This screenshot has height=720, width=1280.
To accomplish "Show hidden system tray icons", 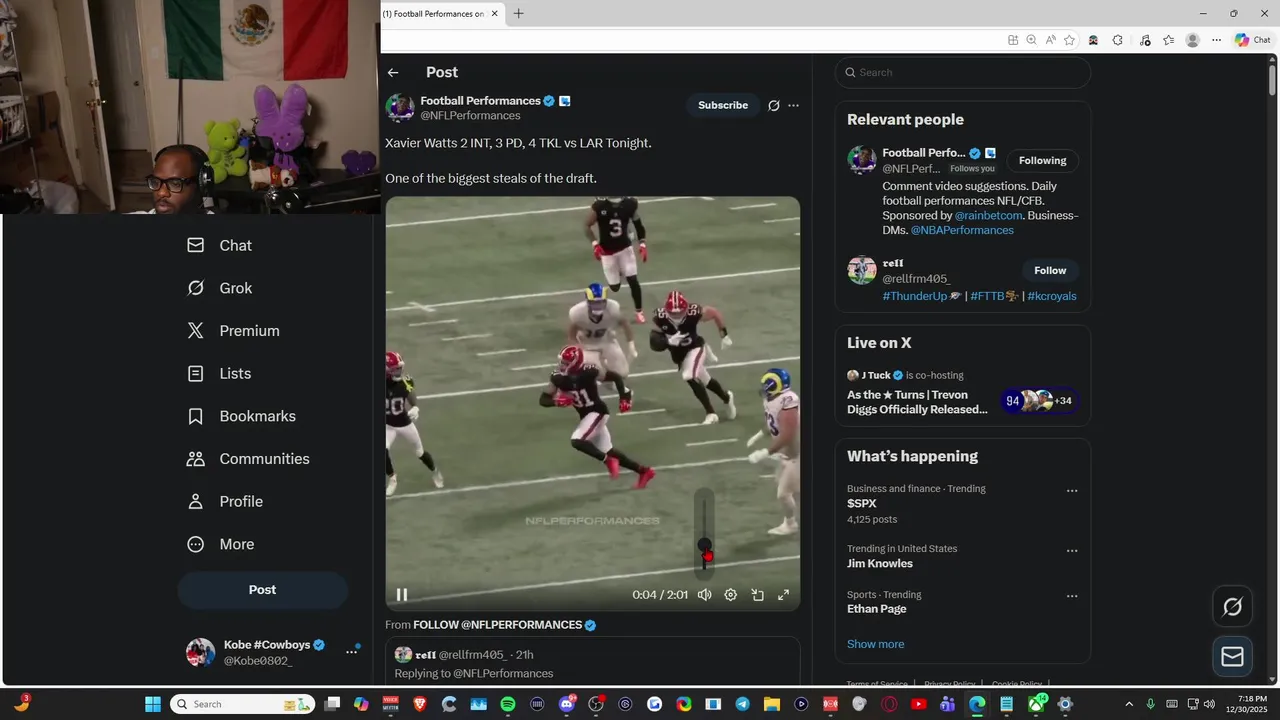I will (x=1130, y=704).
